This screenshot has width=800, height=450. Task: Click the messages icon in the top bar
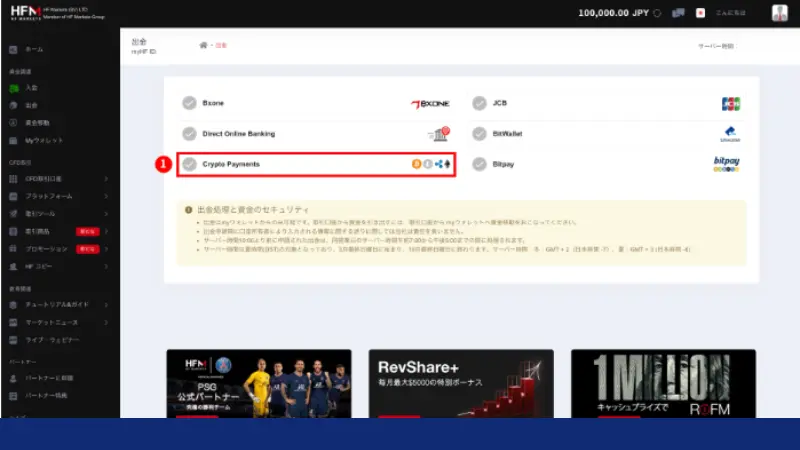click(x=679, y=14)
